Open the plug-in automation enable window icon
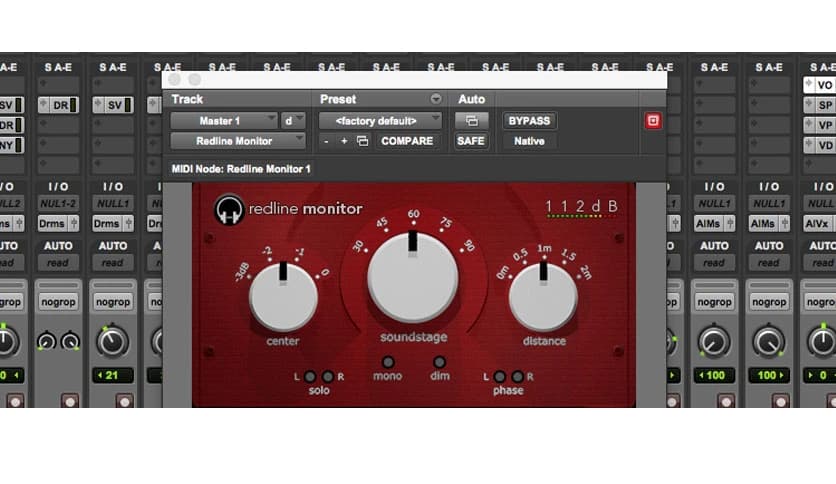The width and height of the screenshot is (836, 484). click(472, 121)
